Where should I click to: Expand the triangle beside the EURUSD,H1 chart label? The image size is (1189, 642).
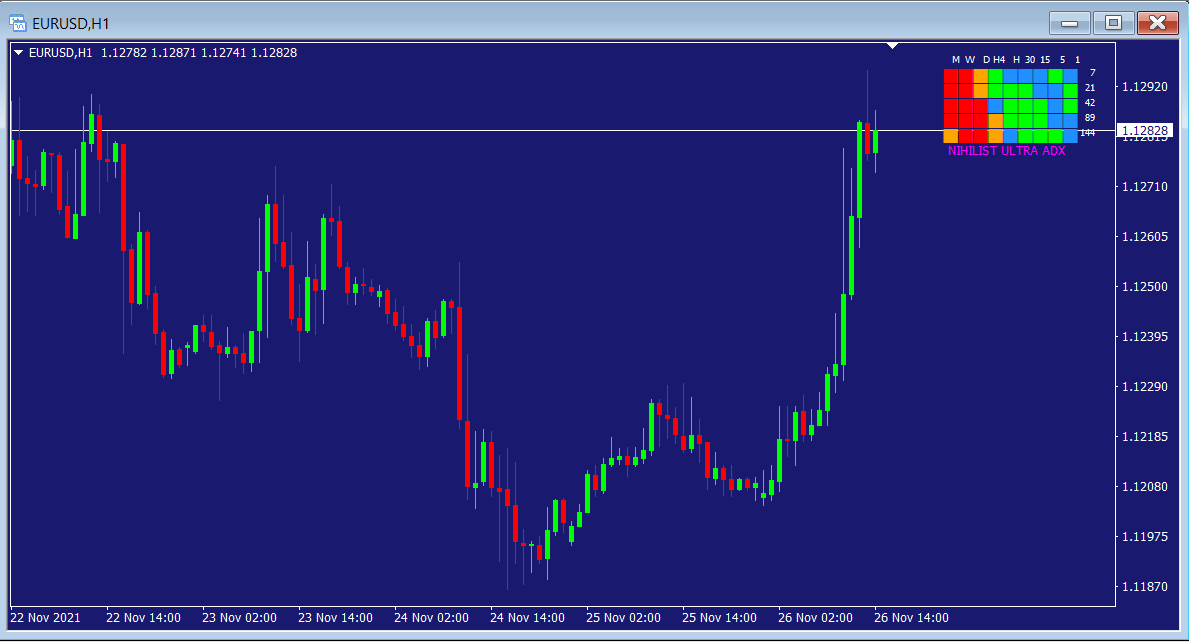click(18, 53)
